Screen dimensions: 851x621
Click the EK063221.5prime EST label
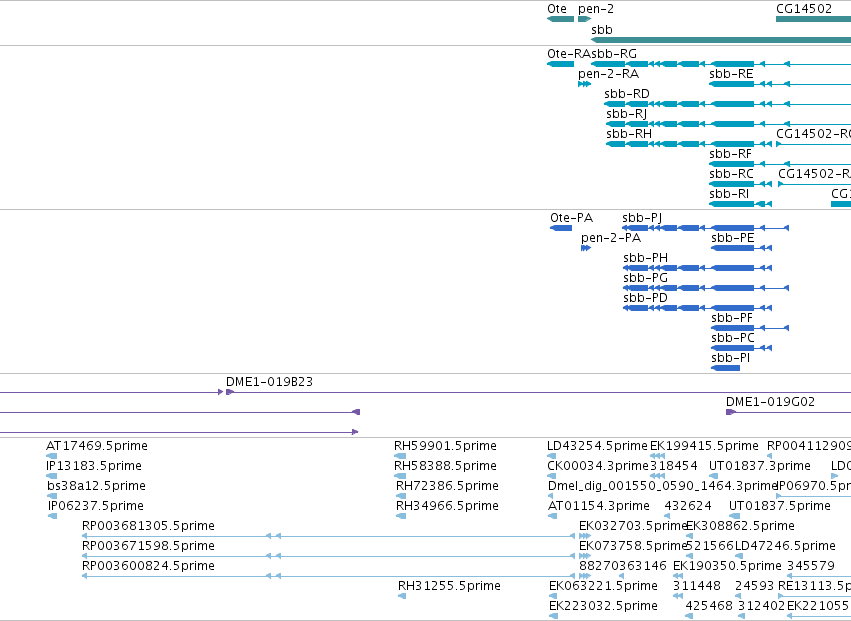tap(603, 586)
